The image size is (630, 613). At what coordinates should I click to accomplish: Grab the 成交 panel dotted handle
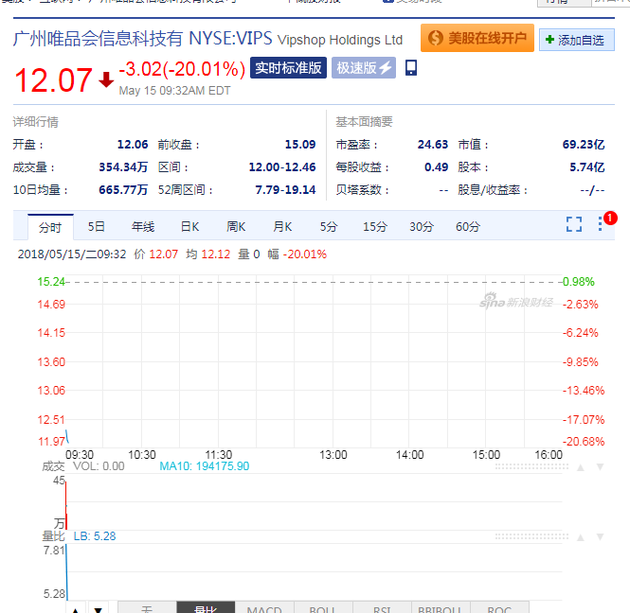pos(532,467)
